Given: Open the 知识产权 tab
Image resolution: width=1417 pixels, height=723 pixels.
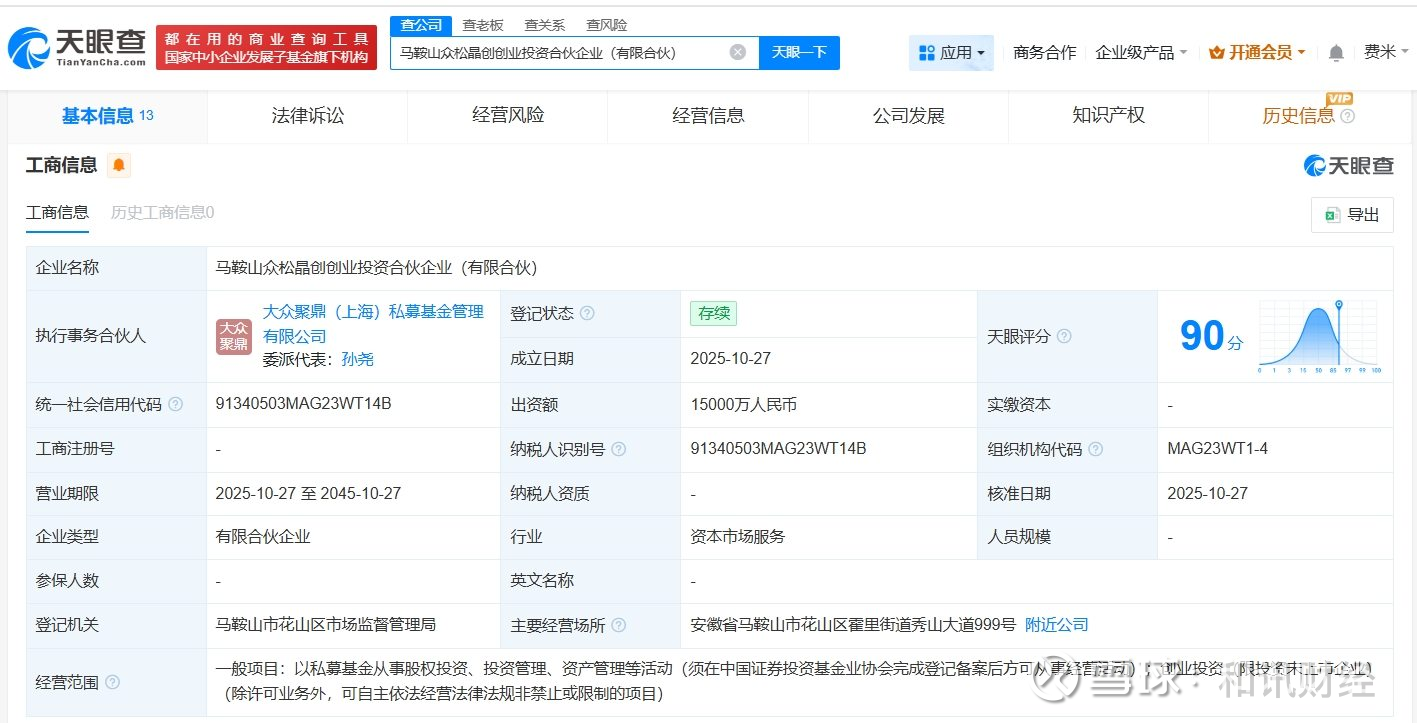Looking at the screenshot, I should coord(1107,116).
